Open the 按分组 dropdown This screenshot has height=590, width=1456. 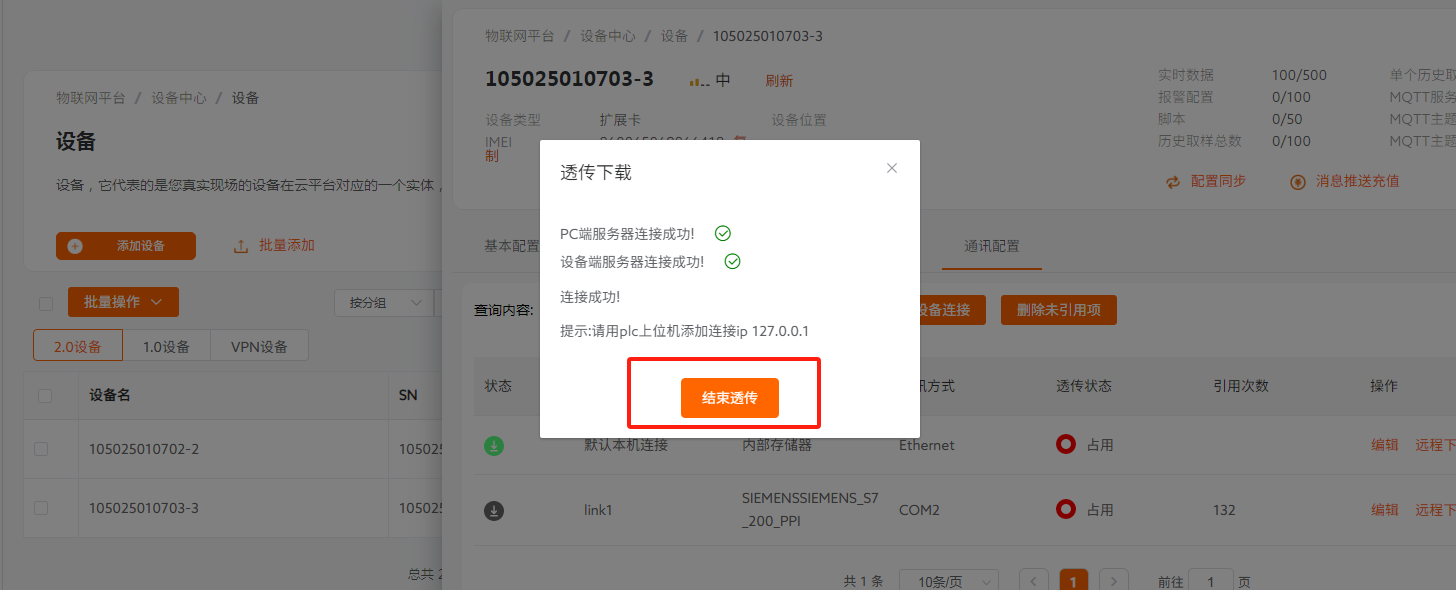click(x=383, y=302)
